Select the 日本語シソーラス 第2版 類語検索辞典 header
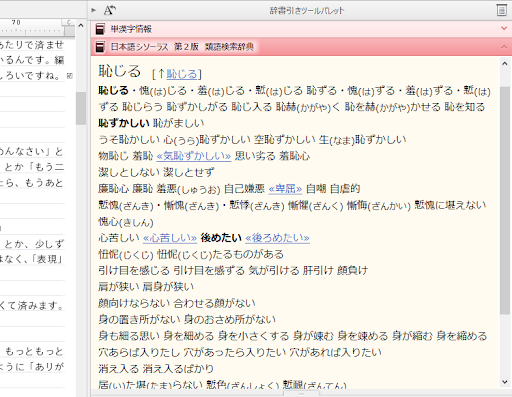Image resolution: width=512 pixels, height=397 pixels. click(301, 47)
